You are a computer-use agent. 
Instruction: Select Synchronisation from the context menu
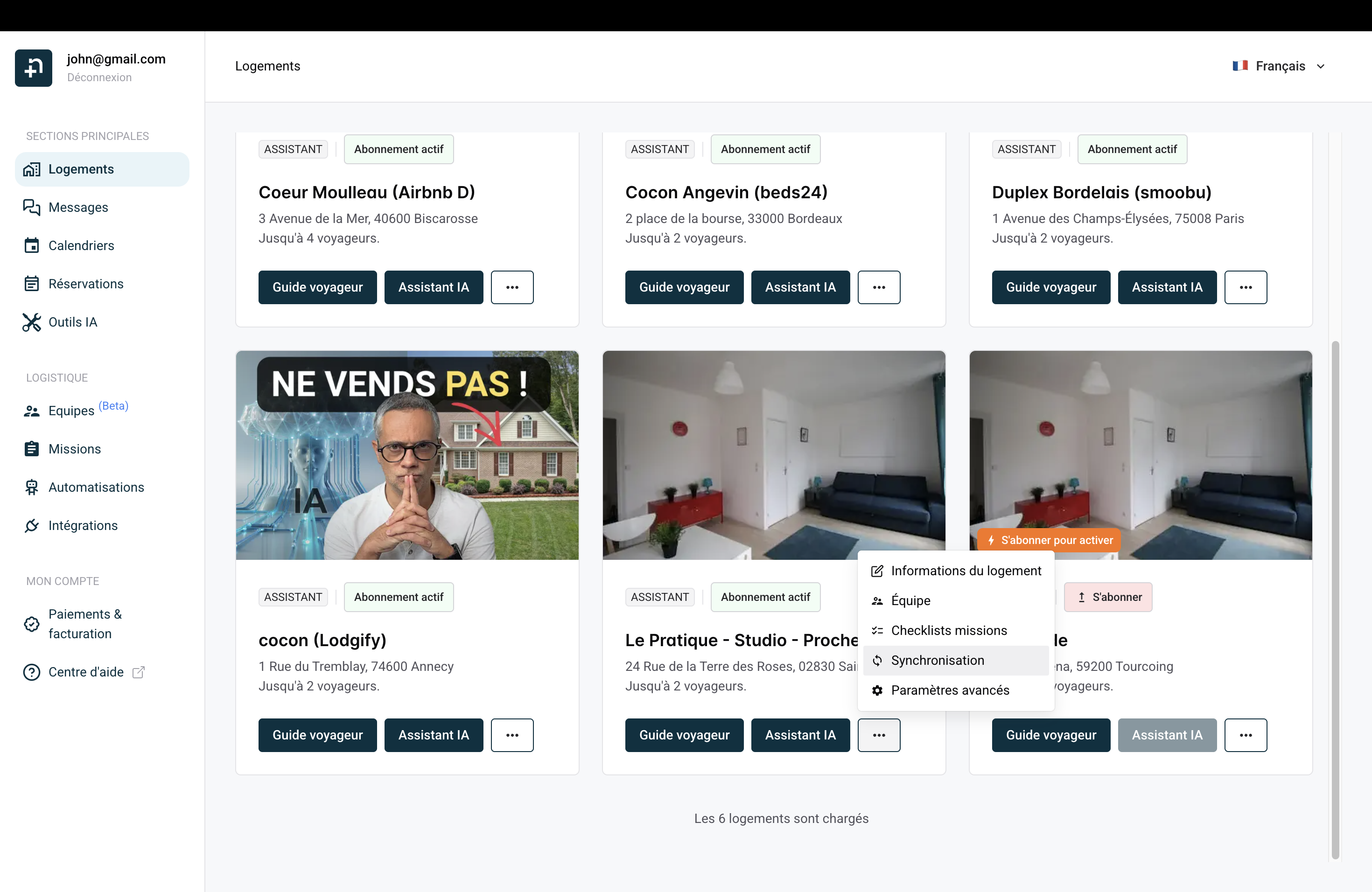click(x=938, y=660)
